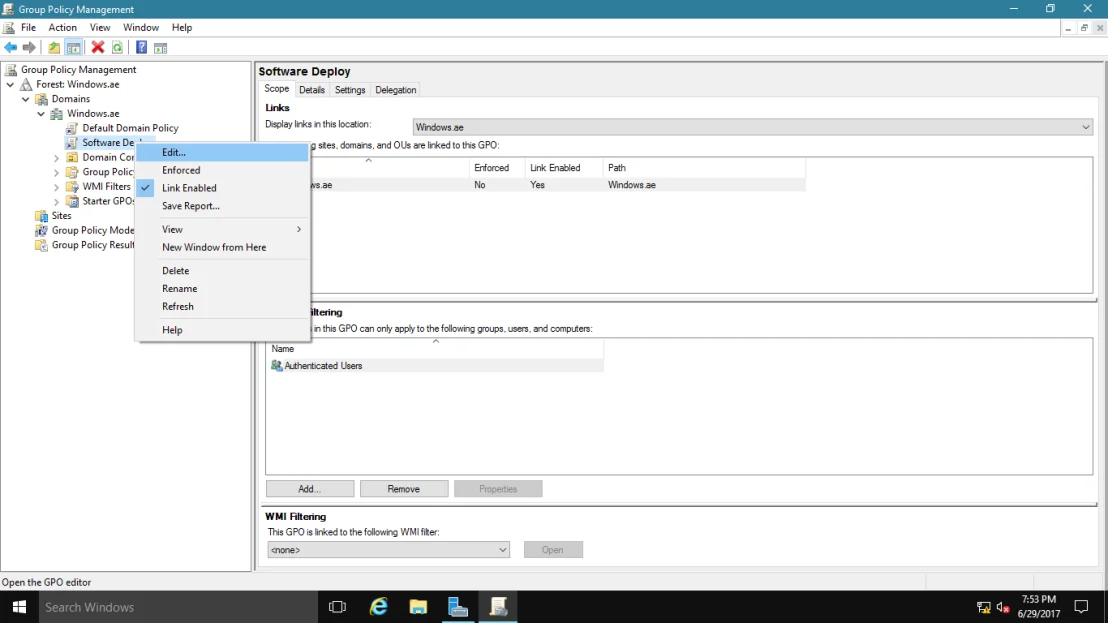
Task: Switch to the Settings tab
Action: coord(350,90)
